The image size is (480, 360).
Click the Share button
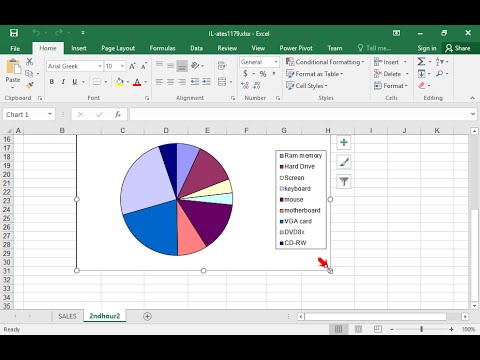(458, 48)
